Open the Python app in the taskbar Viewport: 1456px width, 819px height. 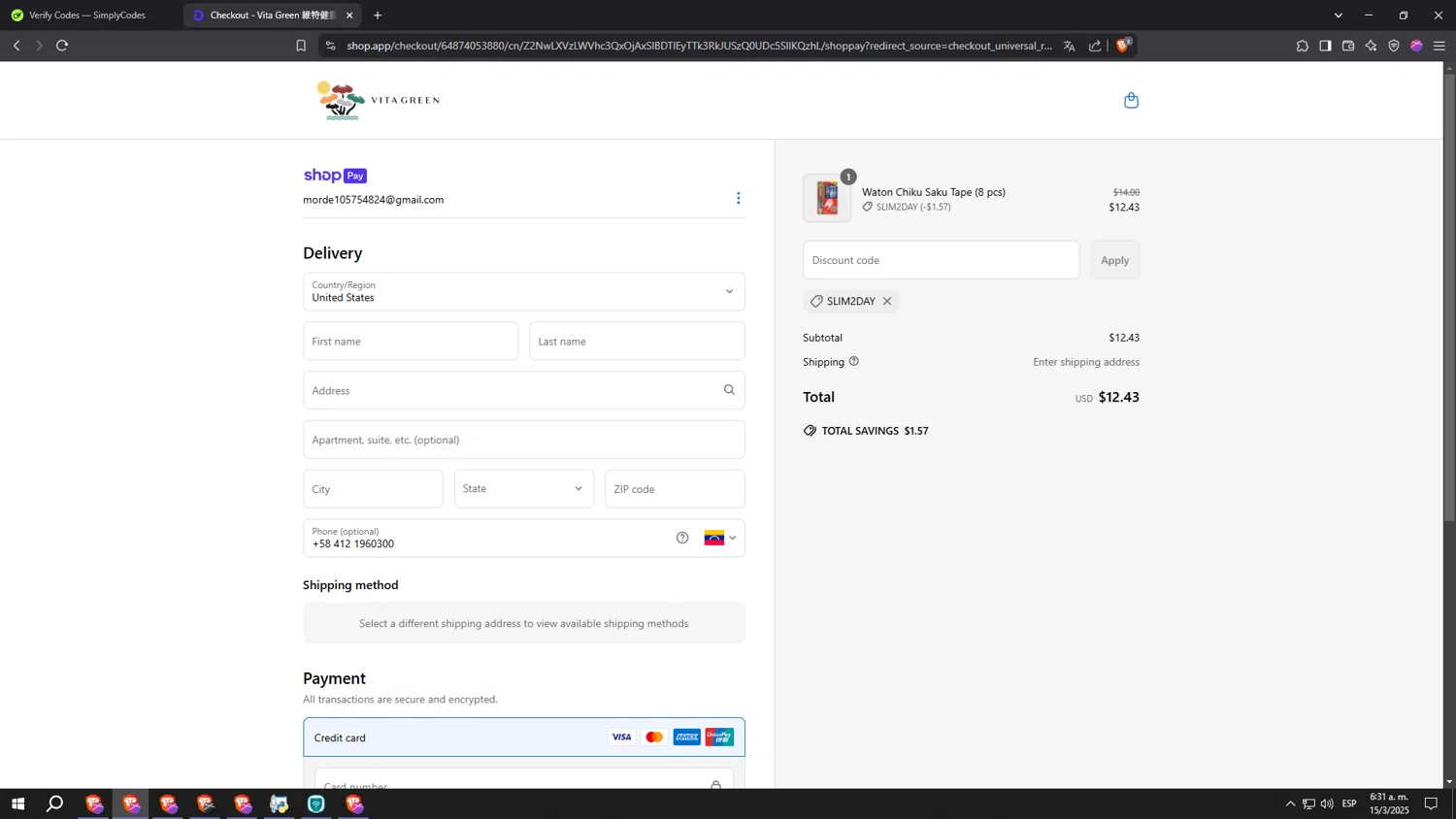click(x=280, y=803)
